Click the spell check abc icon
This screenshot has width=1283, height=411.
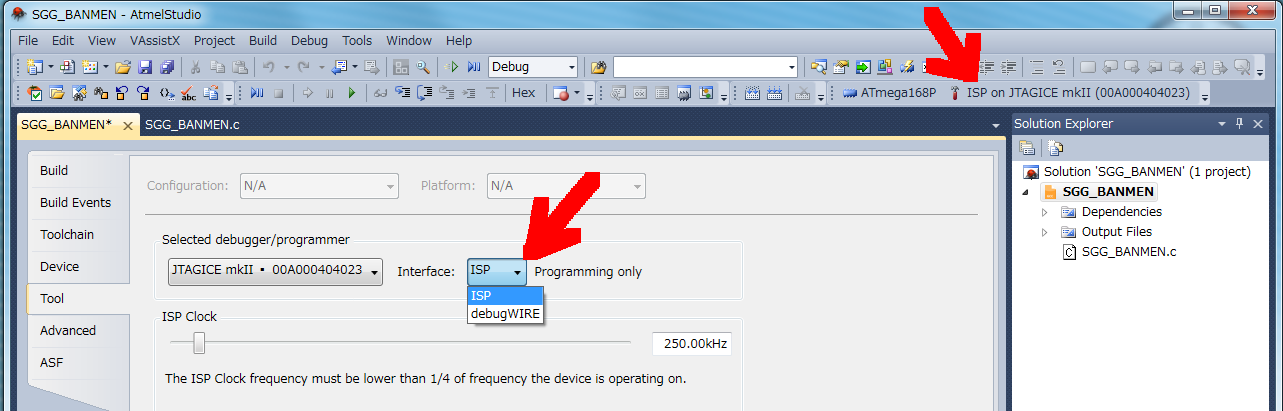[x=189, y=93]
